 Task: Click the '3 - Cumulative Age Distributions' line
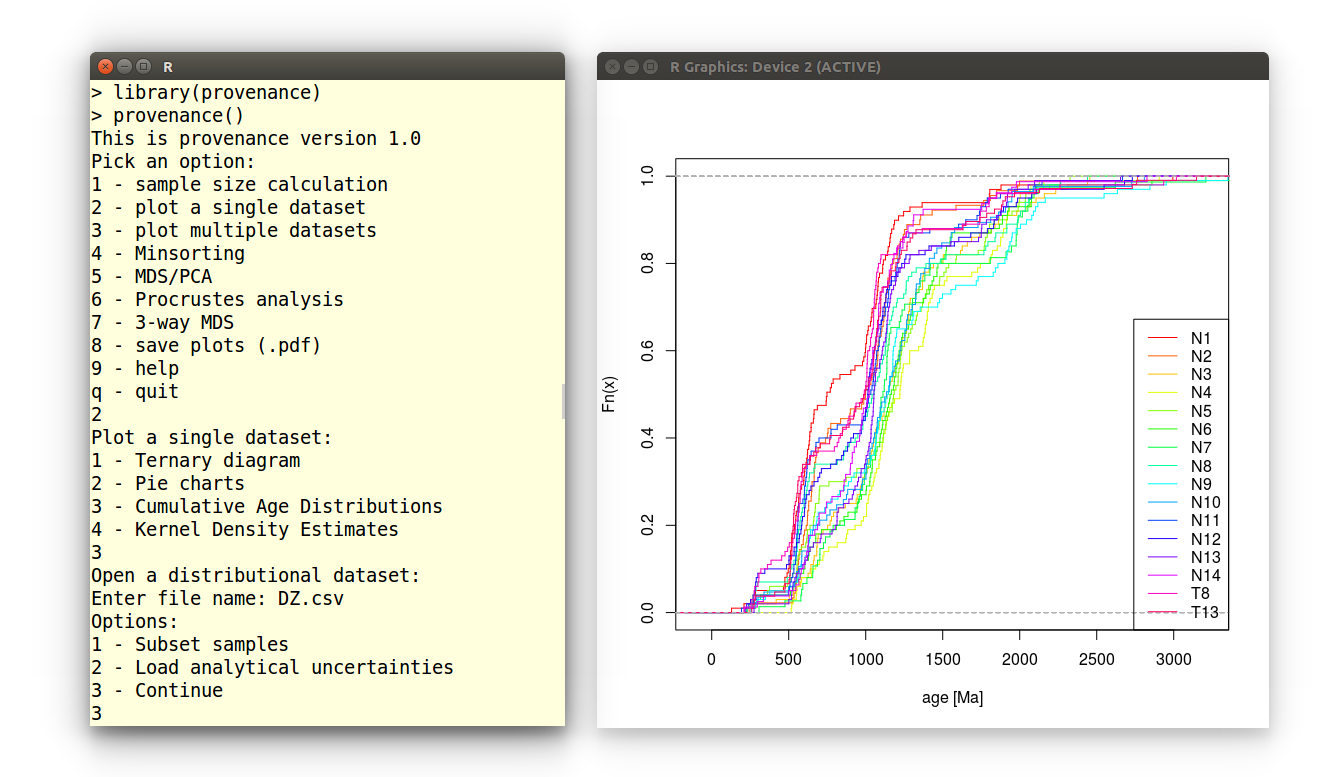[x=267, y=506]
